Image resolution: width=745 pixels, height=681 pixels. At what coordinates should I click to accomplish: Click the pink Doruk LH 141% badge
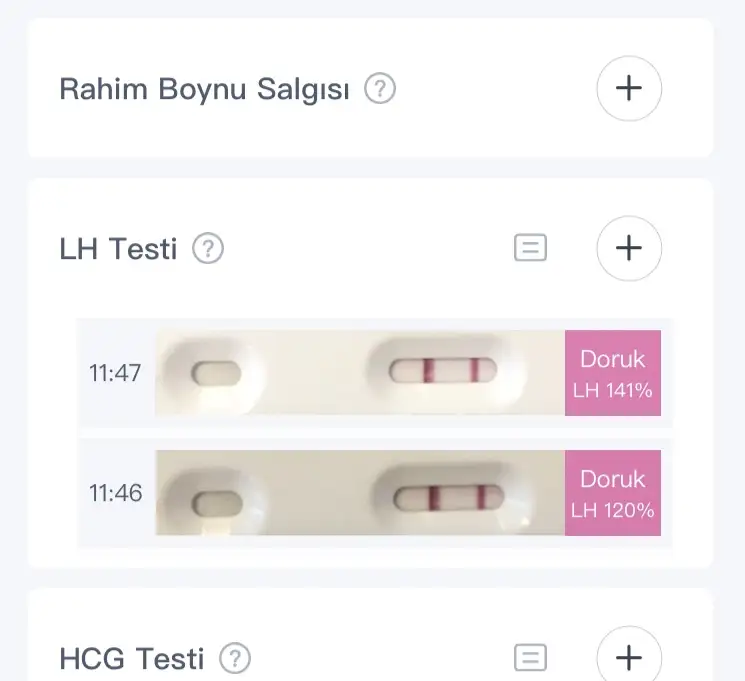(x=613, y=373)
